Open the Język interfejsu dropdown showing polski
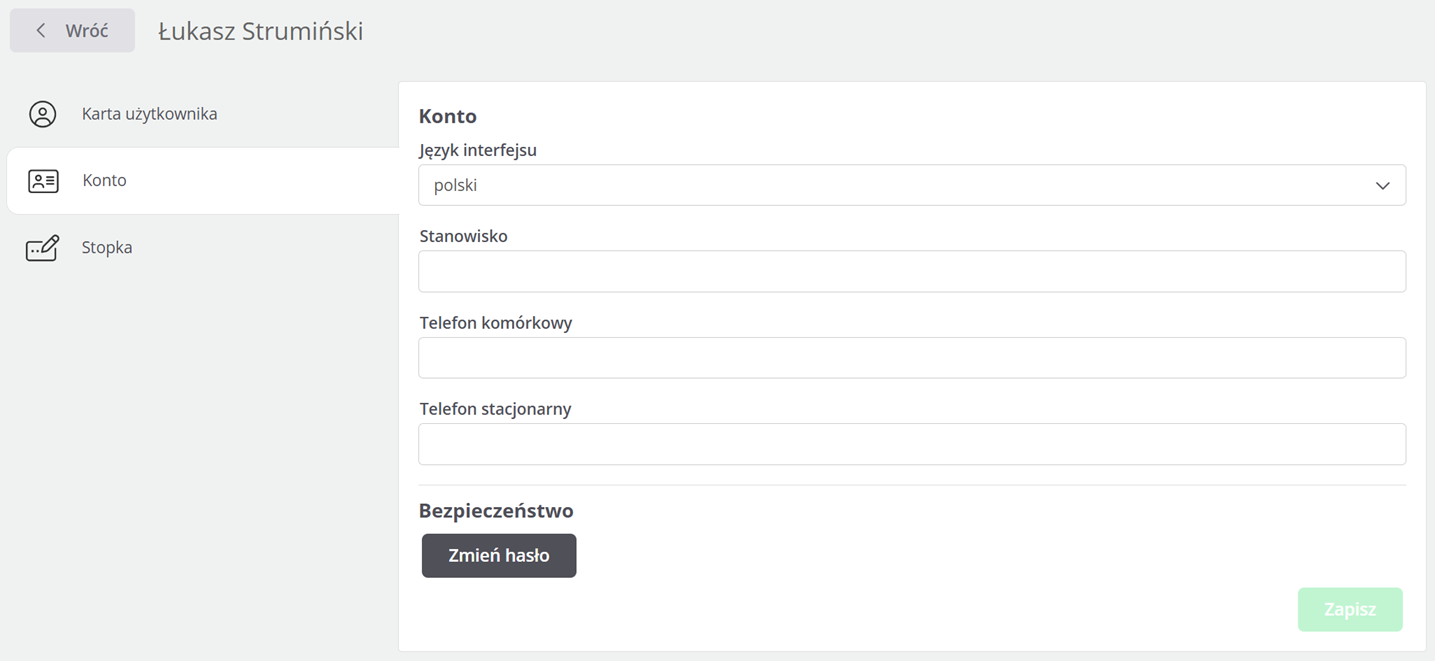 (x=900, y=185)
